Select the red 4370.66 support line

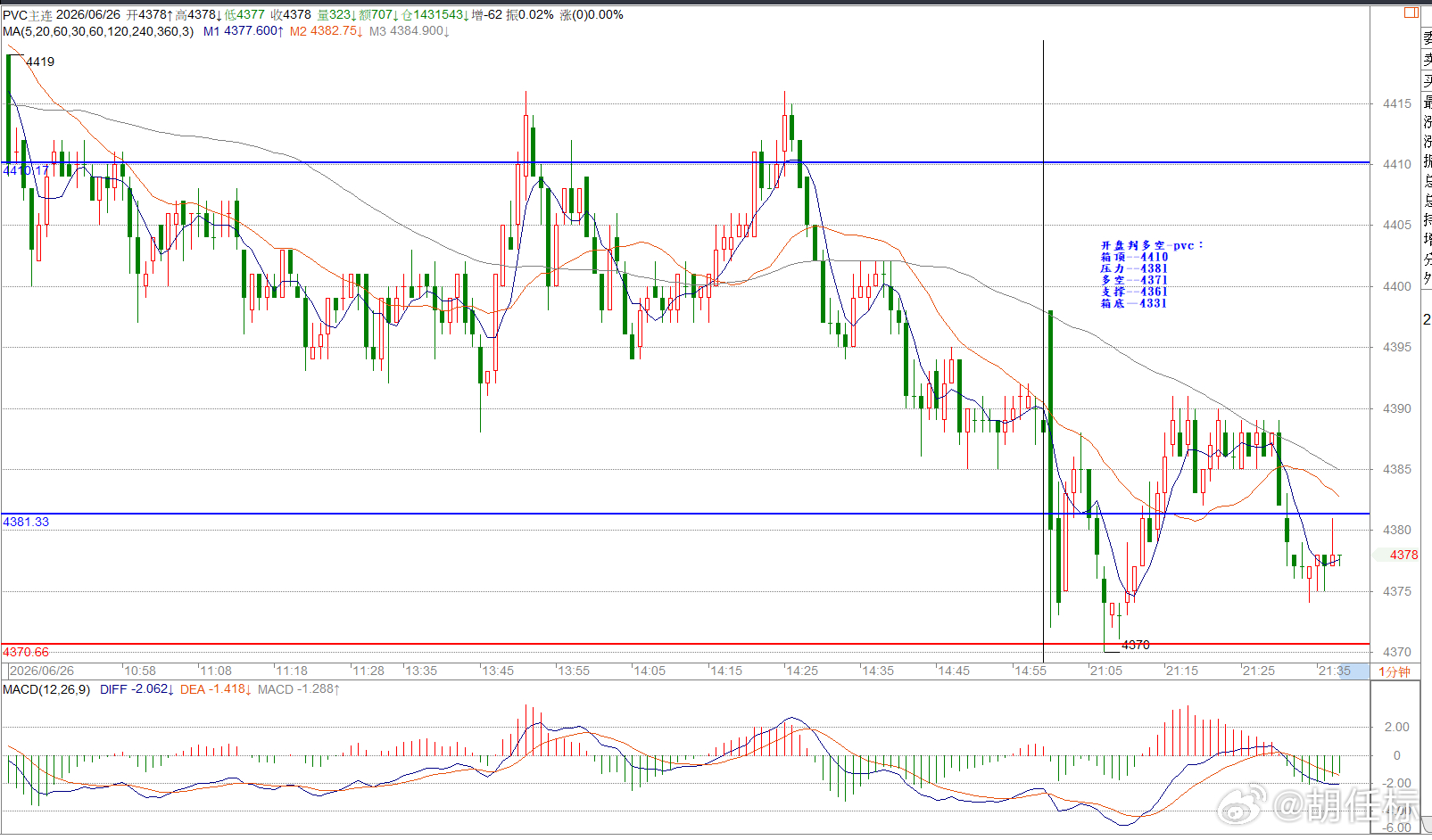685,644
